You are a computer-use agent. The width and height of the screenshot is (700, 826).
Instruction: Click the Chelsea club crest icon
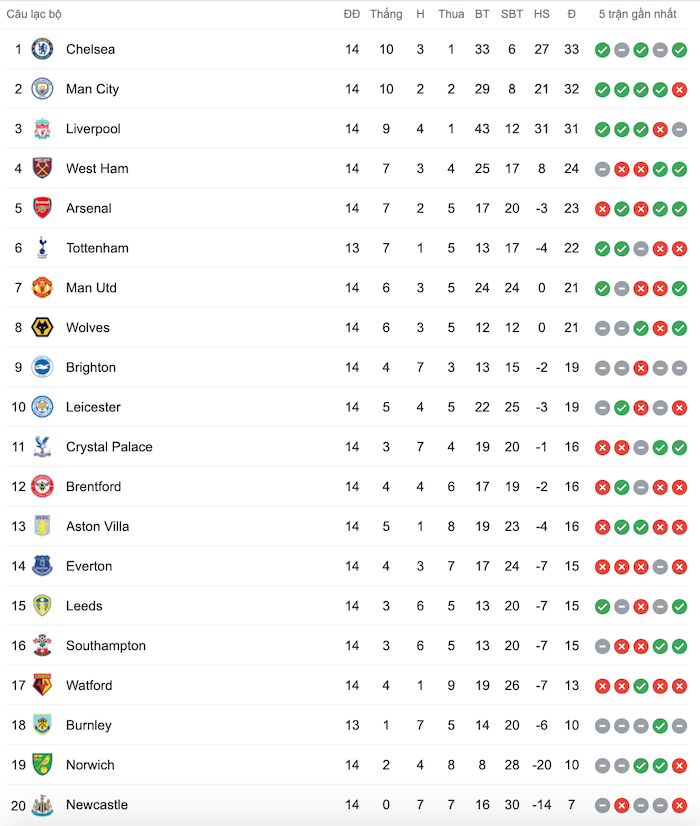pos(42,49)
